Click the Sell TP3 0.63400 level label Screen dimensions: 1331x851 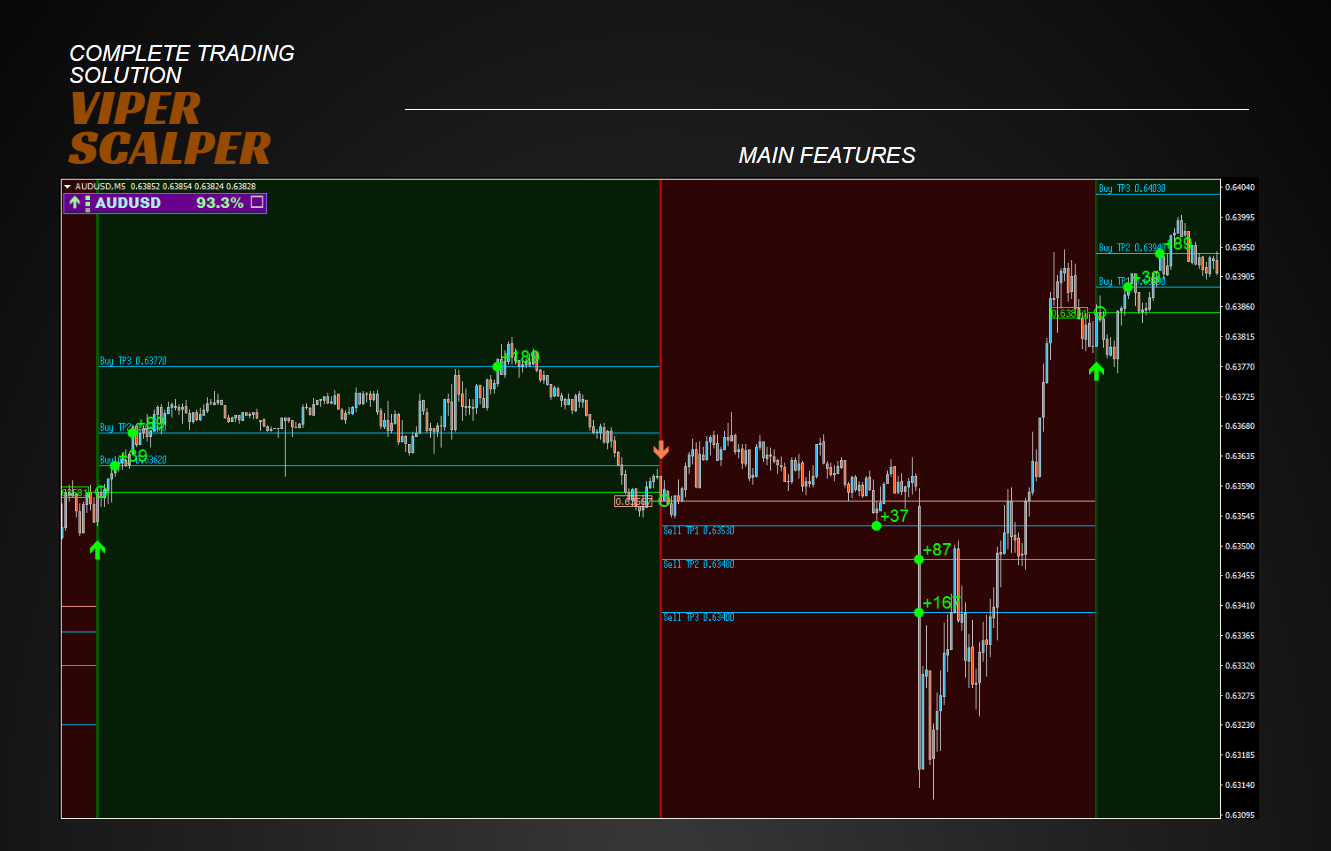click(698, 618)
